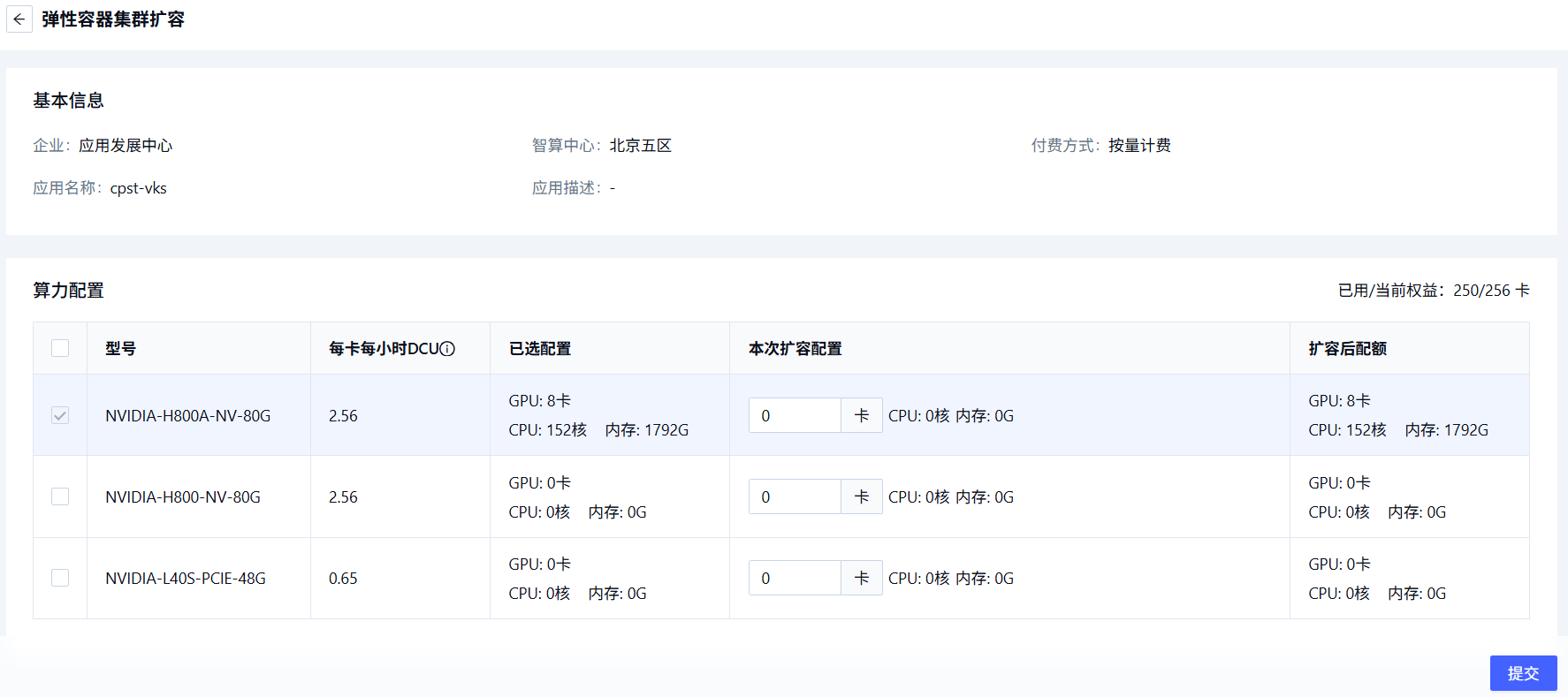Toggle the select-all checkbox in table header
The height and width of the screenshot is (697, 1568).
(60, 348)
